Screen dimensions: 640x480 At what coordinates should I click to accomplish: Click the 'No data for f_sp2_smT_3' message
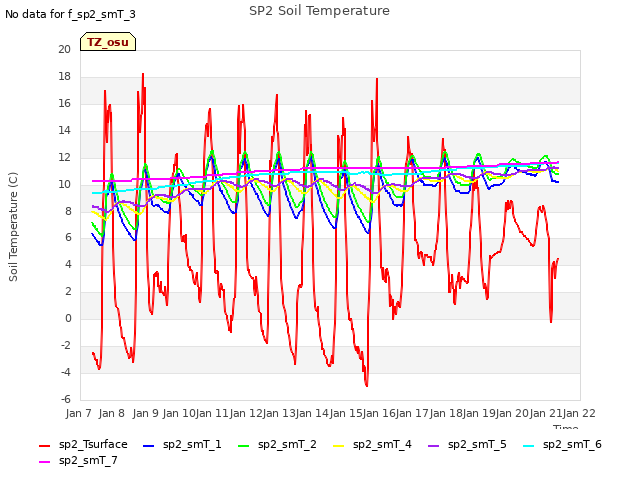[x=70, y=14]
